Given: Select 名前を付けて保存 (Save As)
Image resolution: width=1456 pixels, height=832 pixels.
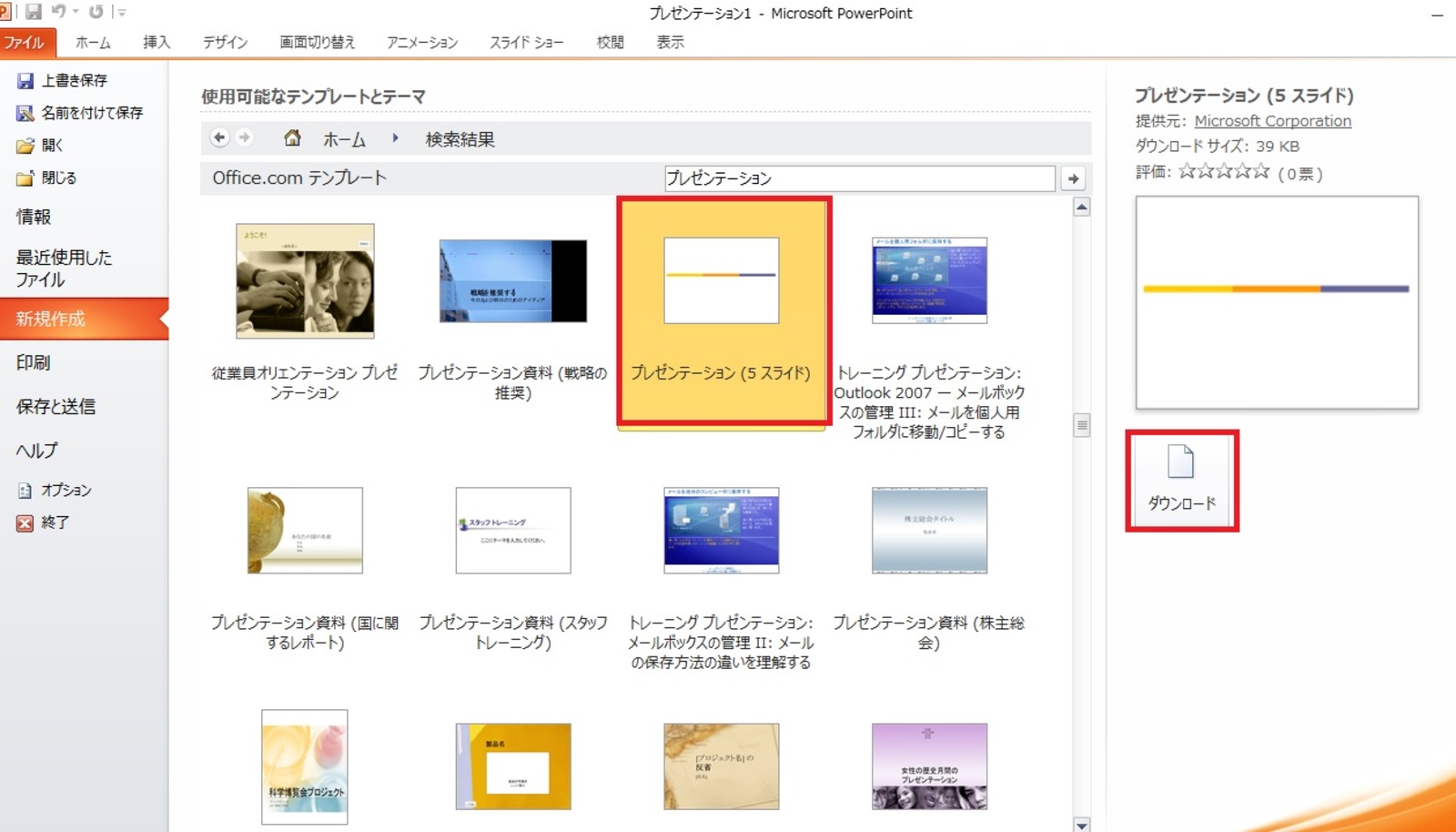Looking at the screenshot, I should [91, 113].
